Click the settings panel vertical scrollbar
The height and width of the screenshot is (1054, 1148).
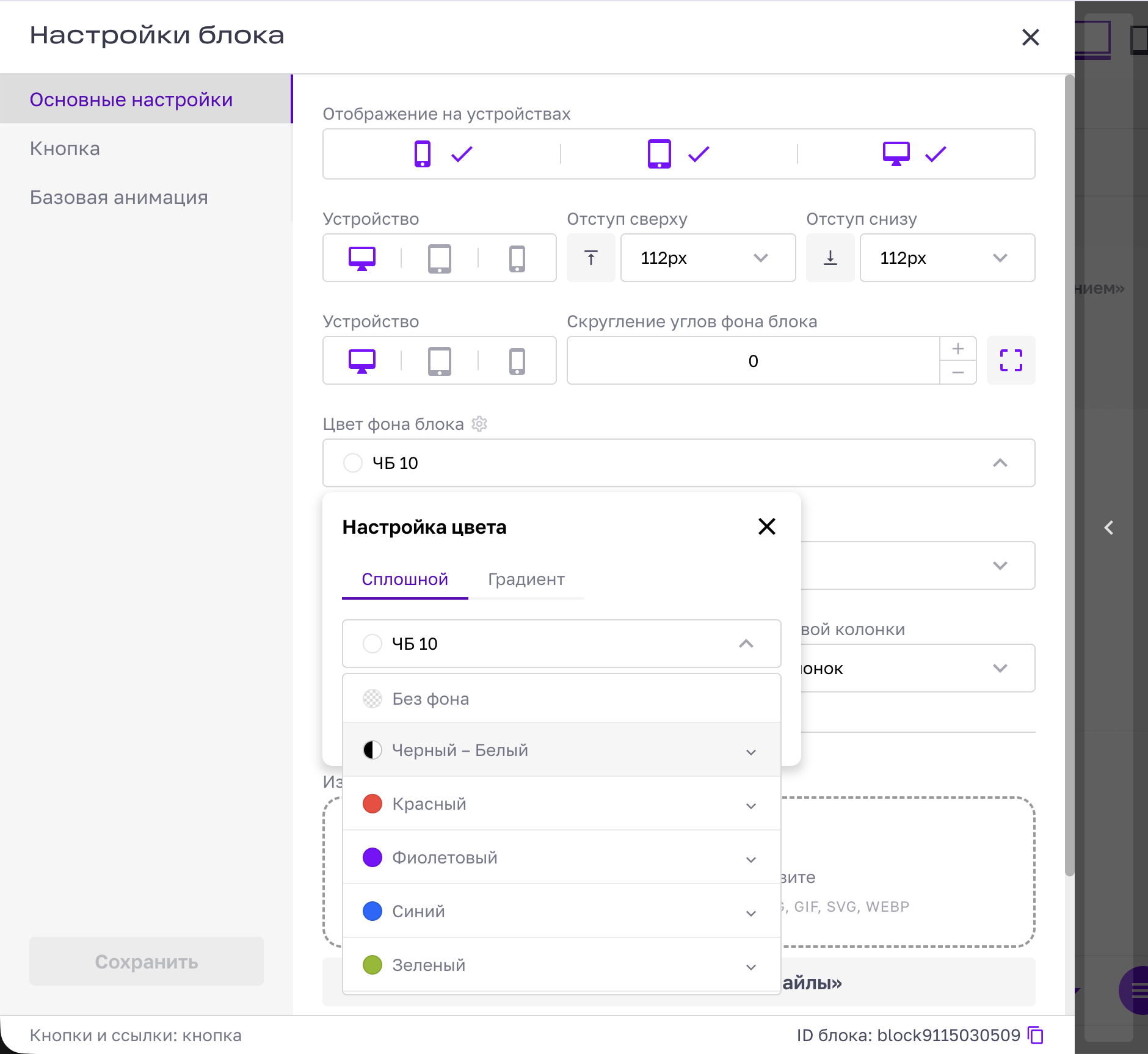coord(1069,475)
